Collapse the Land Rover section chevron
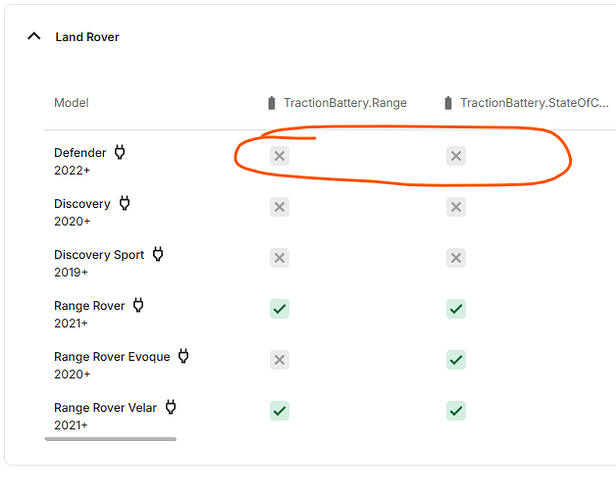Viewport: 616px width, 500px height. (x=34, y=37)
